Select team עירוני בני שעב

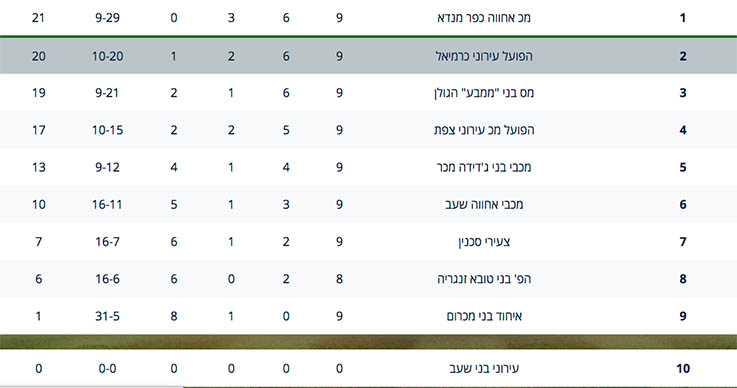(x=484, y=368)
